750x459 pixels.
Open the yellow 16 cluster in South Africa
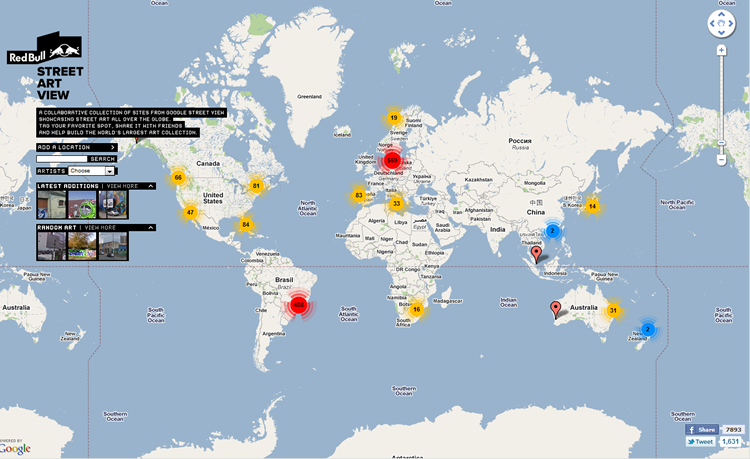pos(417,309)
